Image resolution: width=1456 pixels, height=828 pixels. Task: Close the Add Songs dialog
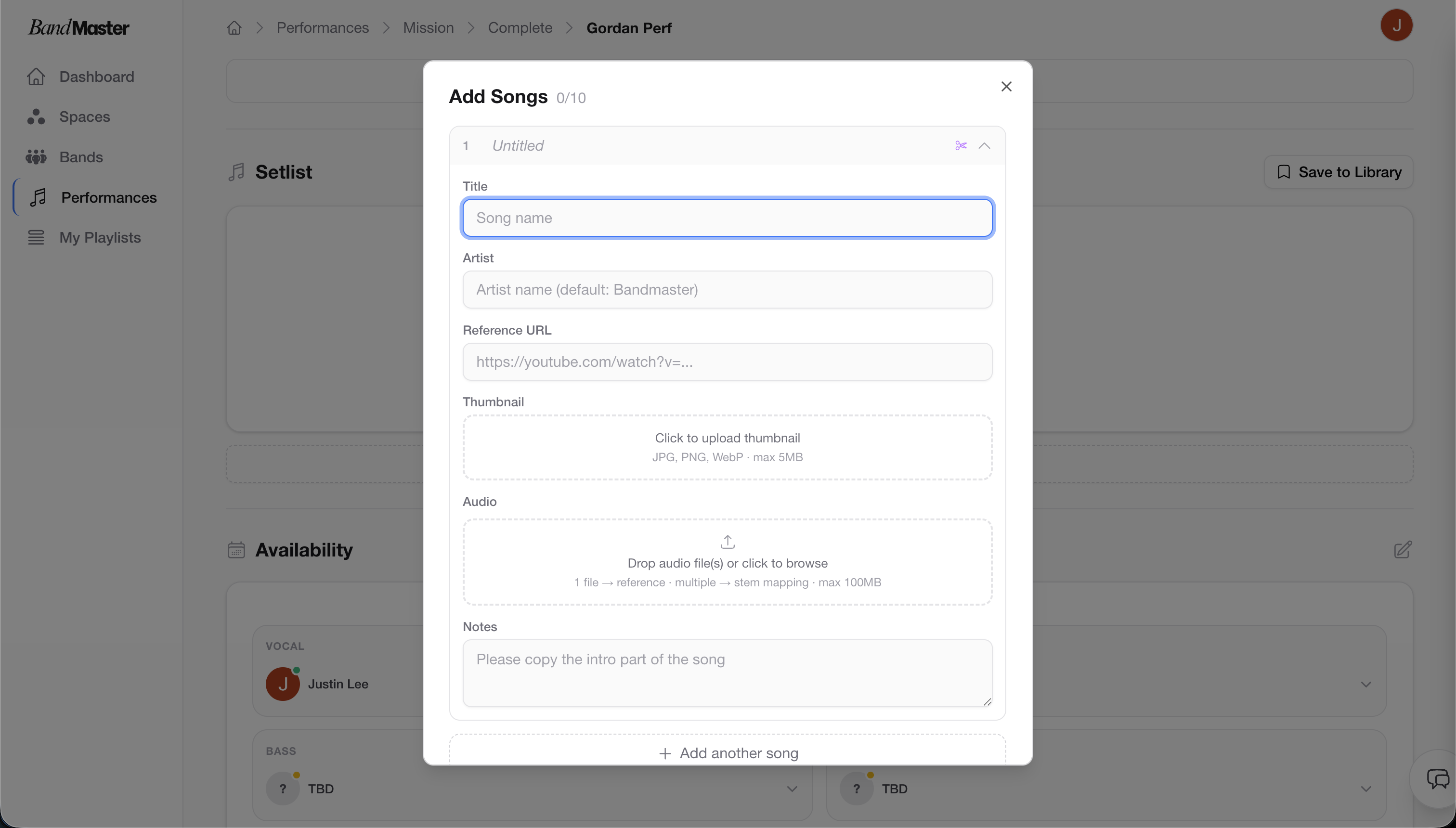click(1006, 87)
